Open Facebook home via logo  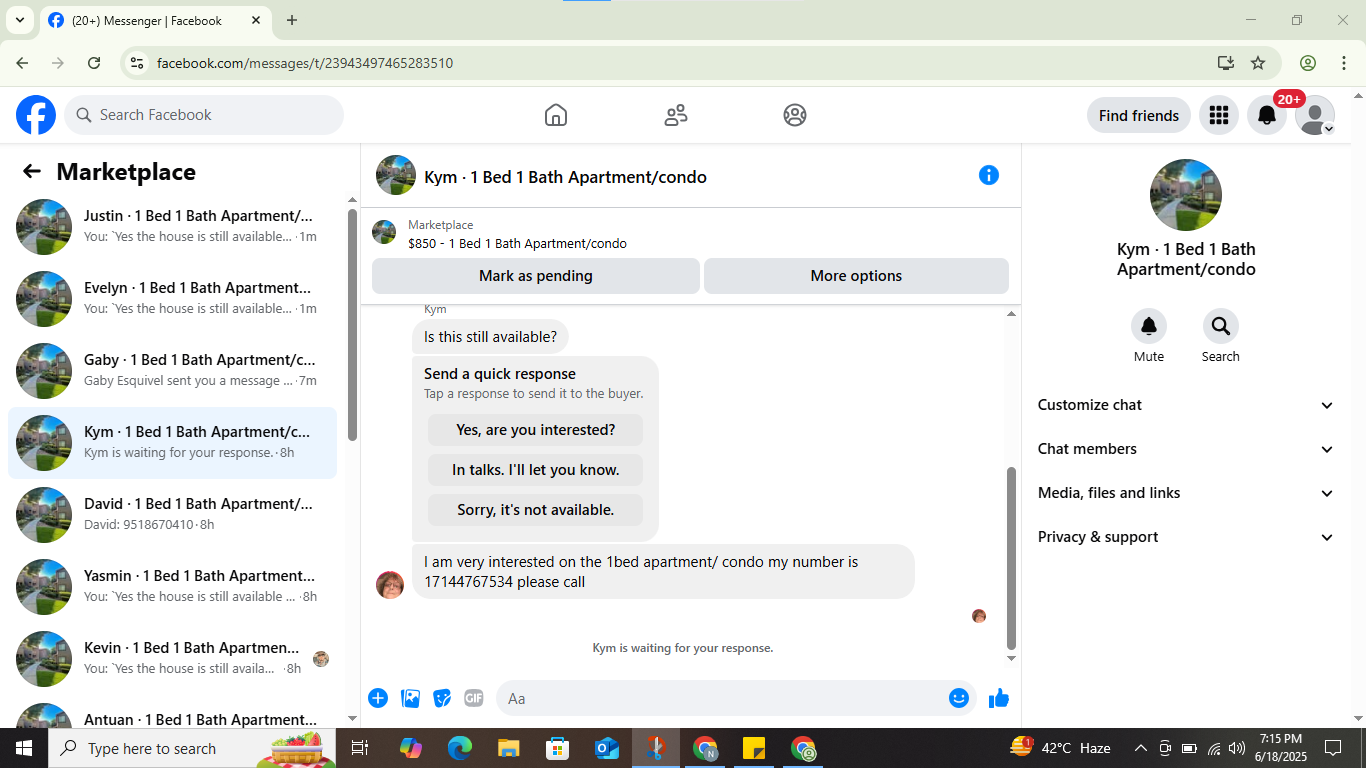(36, 115)
